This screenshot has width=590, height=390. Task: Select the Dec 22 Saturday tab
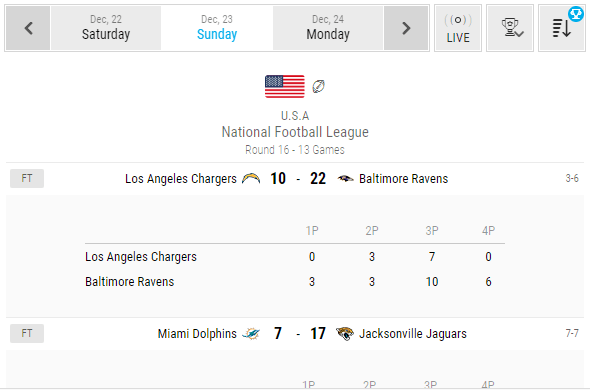[106, 28]
